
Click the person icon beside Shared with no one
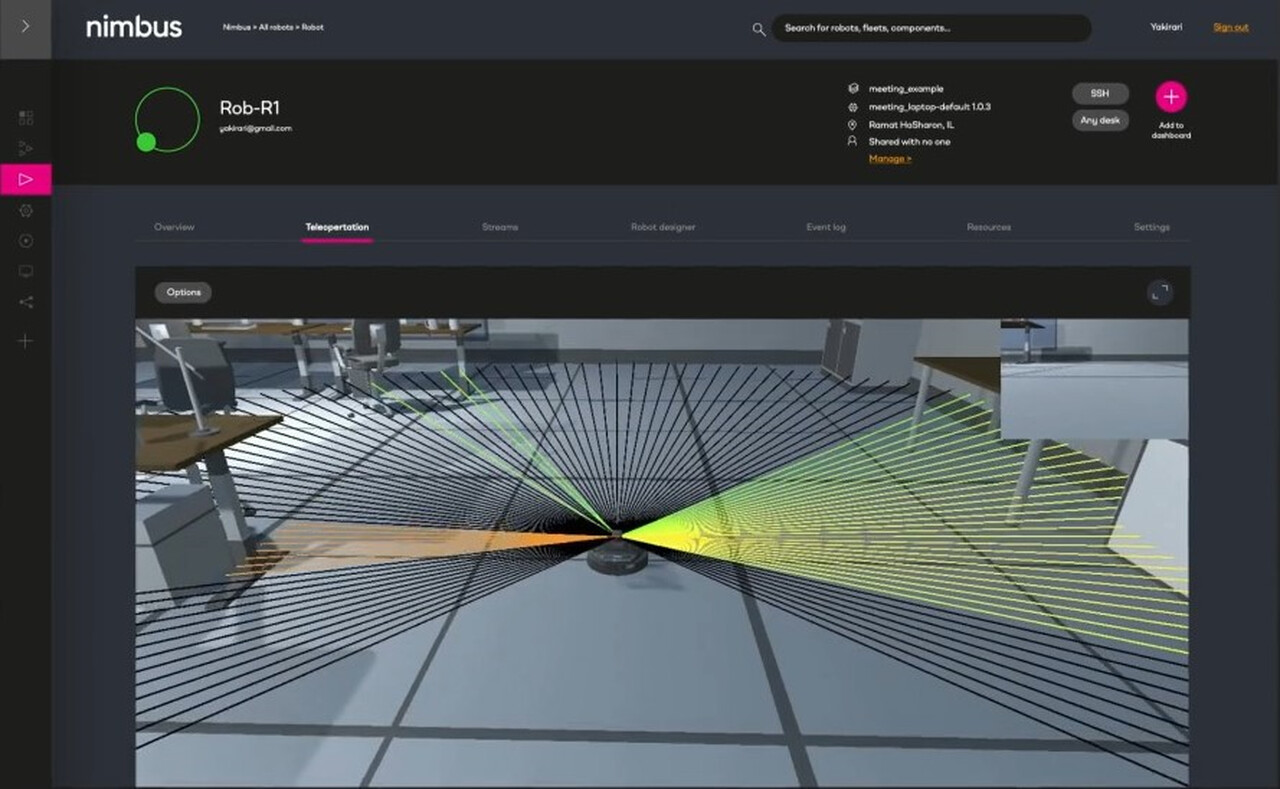coord(852,142)
